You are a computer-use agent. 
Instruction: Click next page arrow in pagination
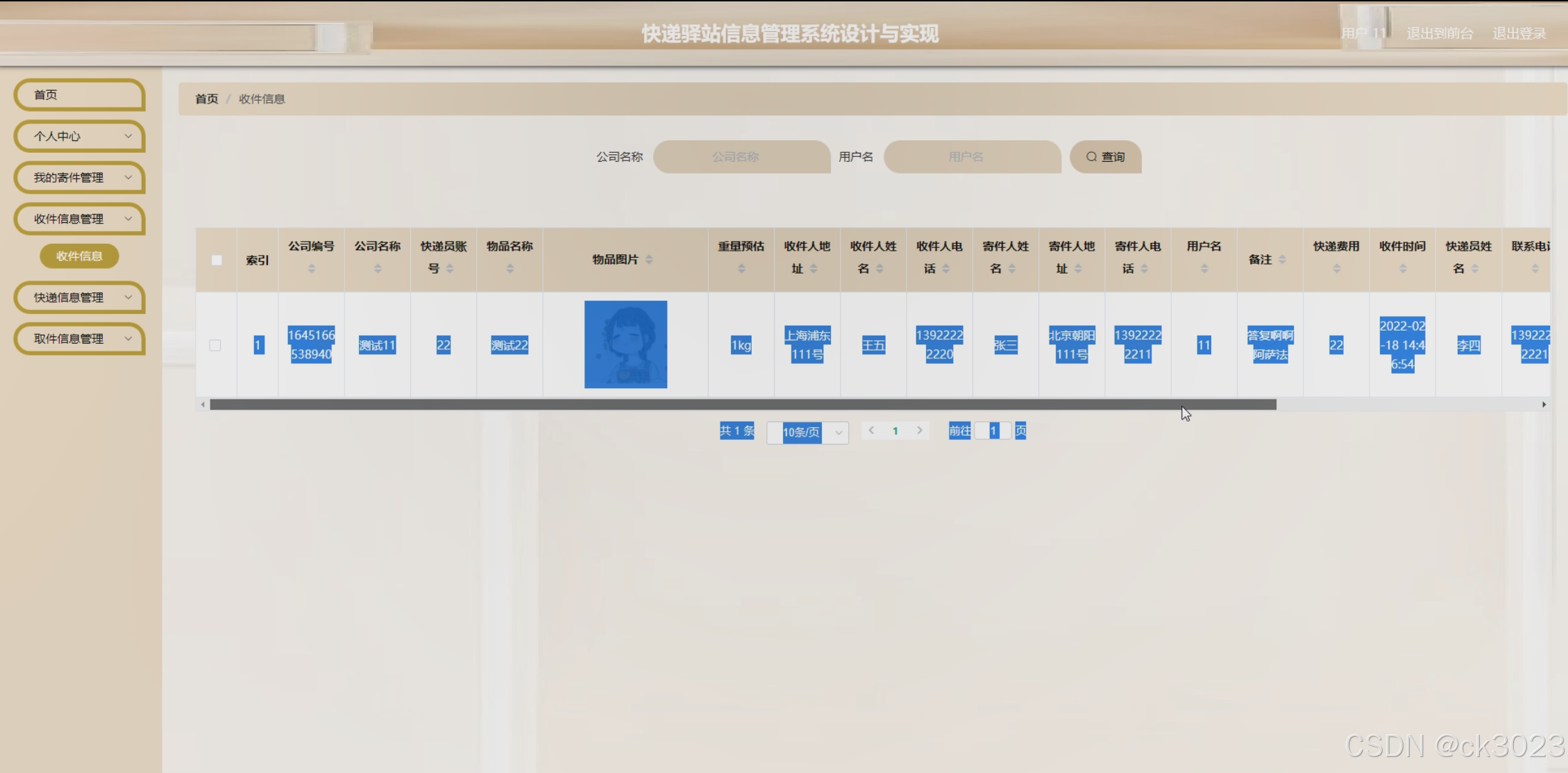coord(920,431)
